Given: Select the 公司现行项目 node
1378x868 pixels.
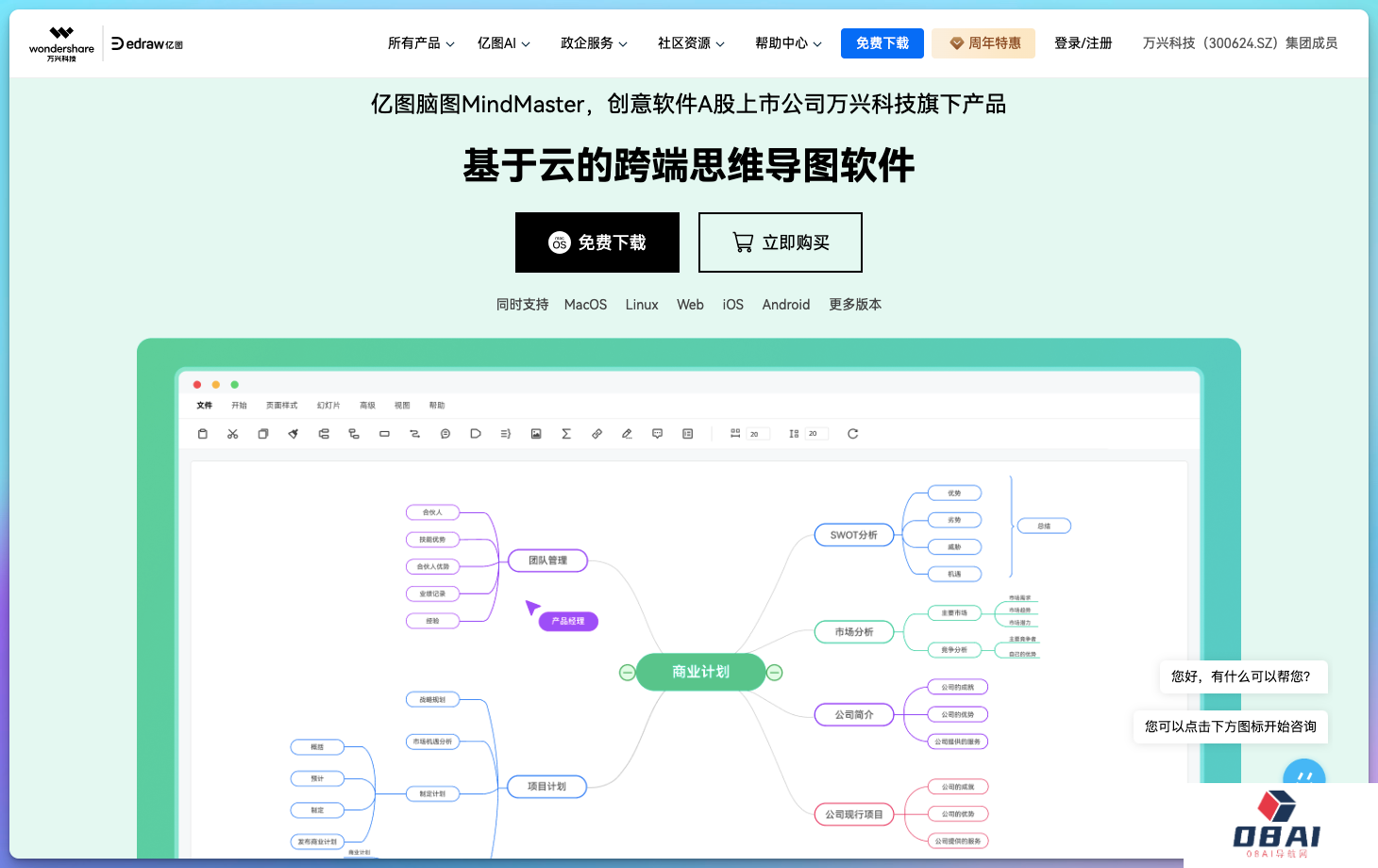Looking at the screenshot, I should [854, 814].
